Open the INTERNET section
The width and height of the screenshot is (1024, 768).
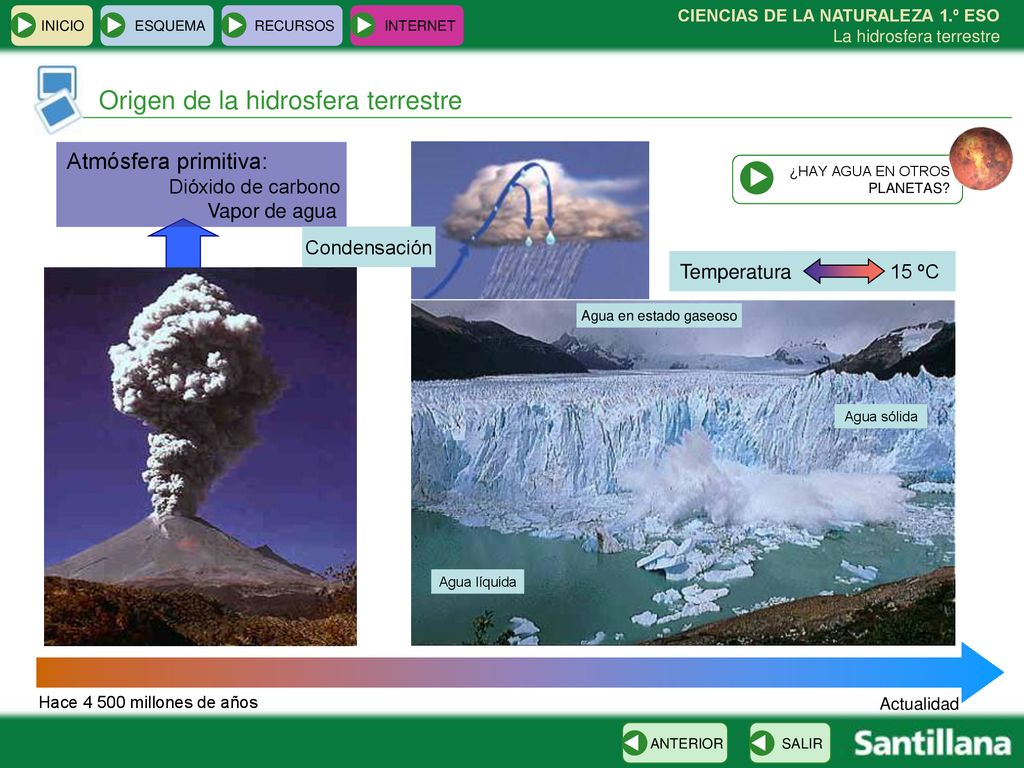pyautogui.click(x=407, y=25)
